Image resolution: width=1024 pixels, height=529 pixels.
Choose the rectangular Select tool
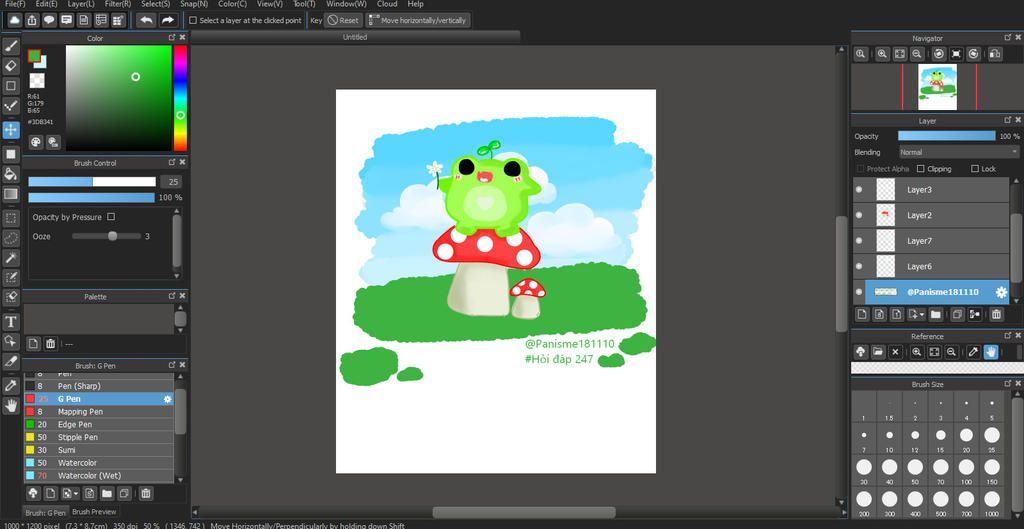click(10, 218)
